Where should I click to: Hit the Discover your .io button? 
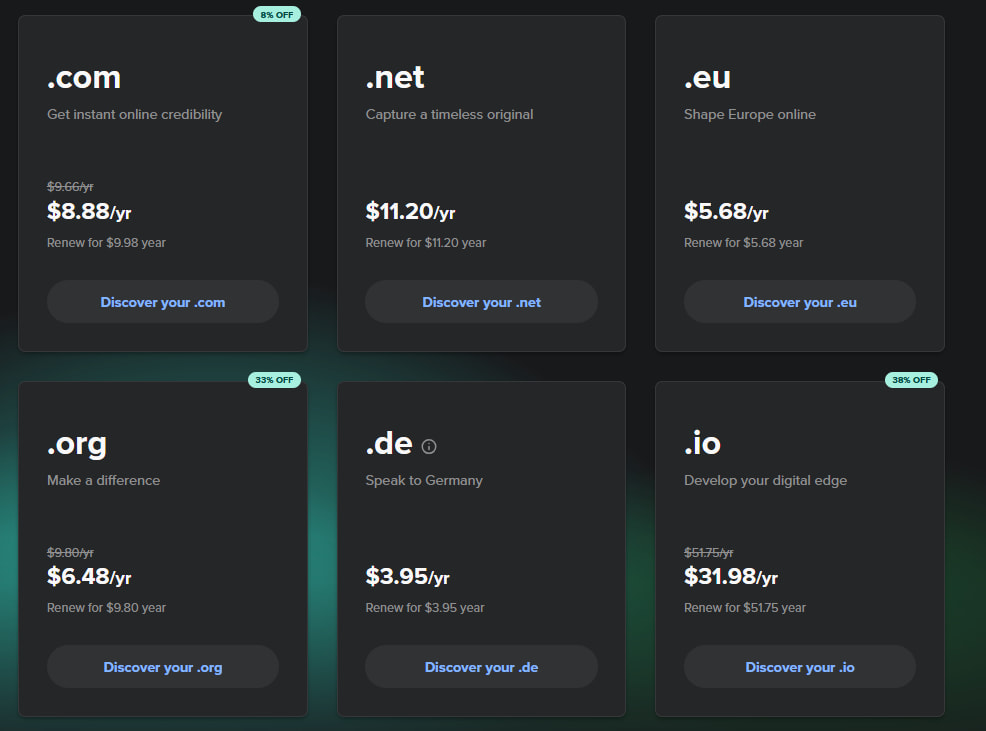(800, 667)
